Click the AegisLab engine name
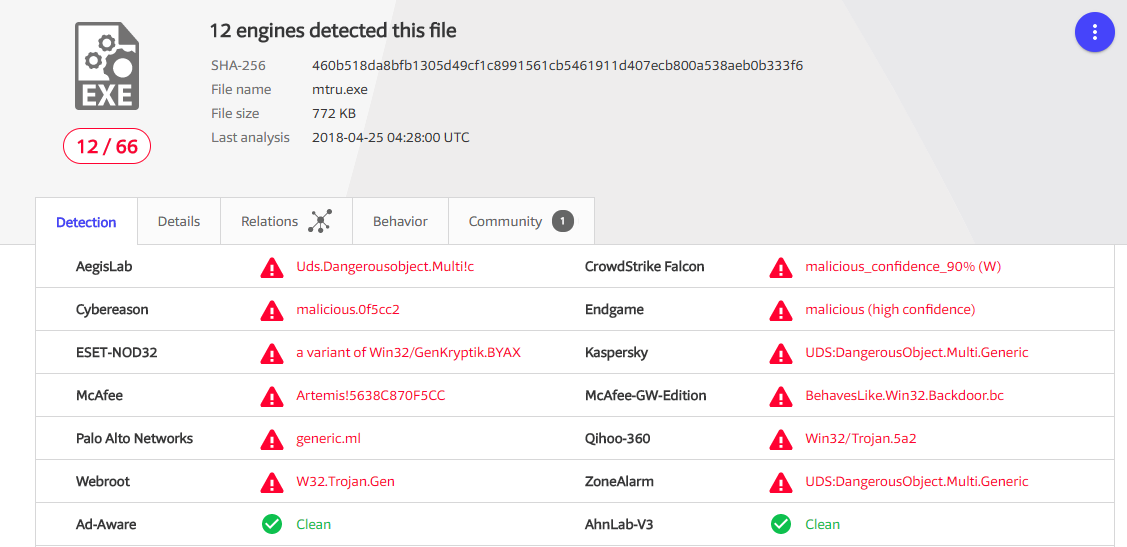This screenshot has width=1127, height=547. point(104,267)
